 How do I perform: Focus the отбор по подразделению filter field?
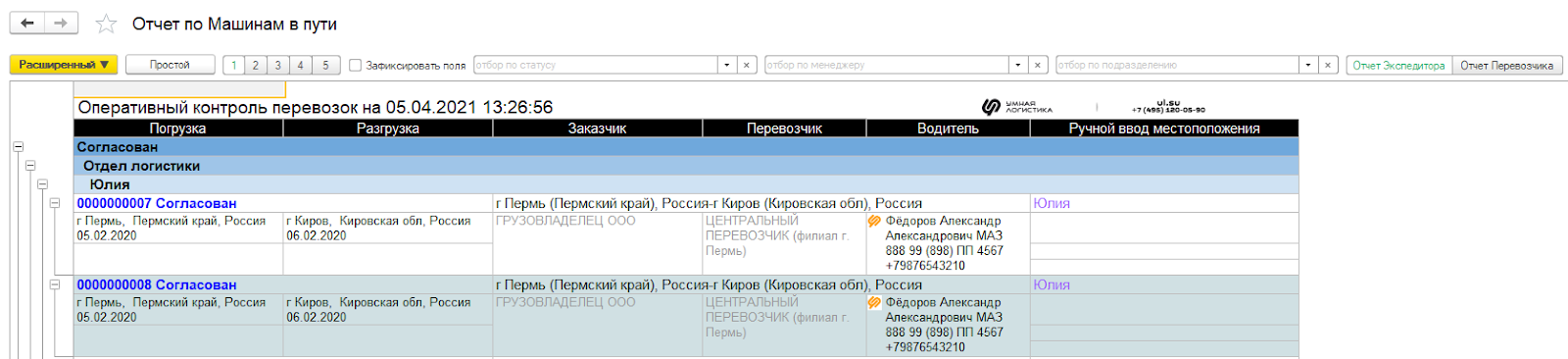pyautogui.click(x=1177, y=65)
